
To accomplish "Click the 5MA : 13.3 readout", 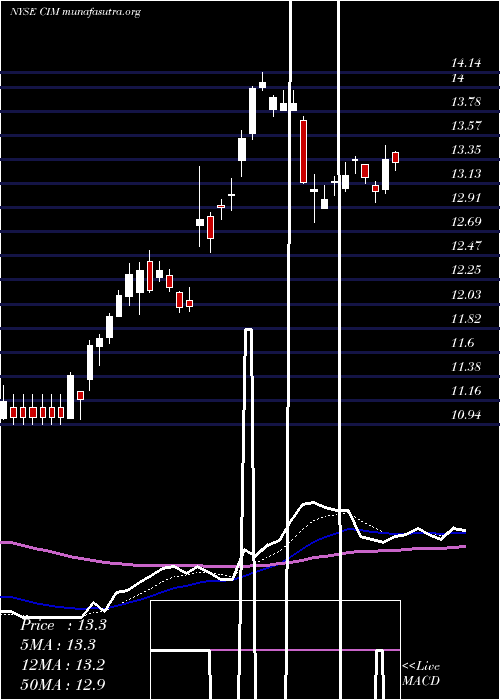I will tap(58, 645).
